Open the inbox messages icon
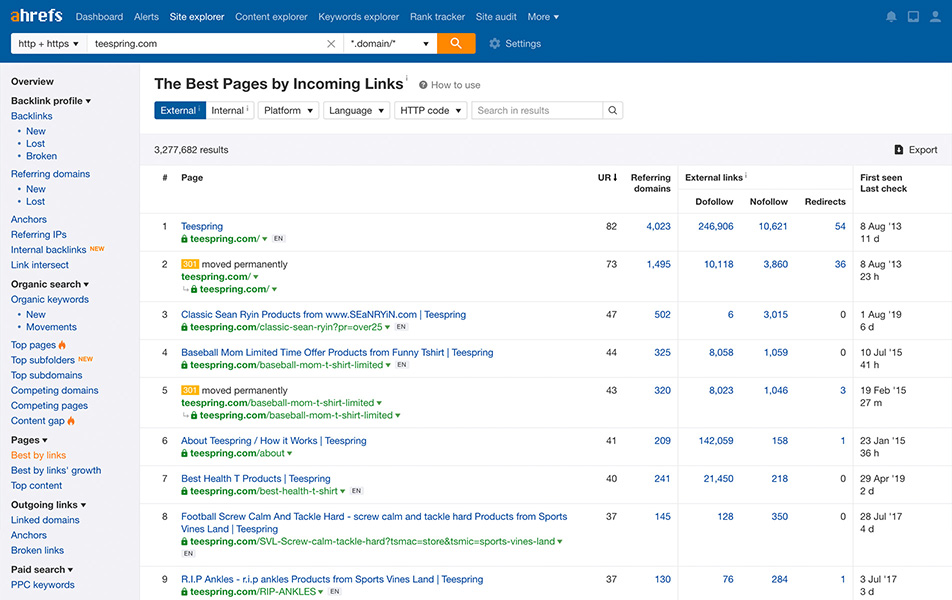 913,16
